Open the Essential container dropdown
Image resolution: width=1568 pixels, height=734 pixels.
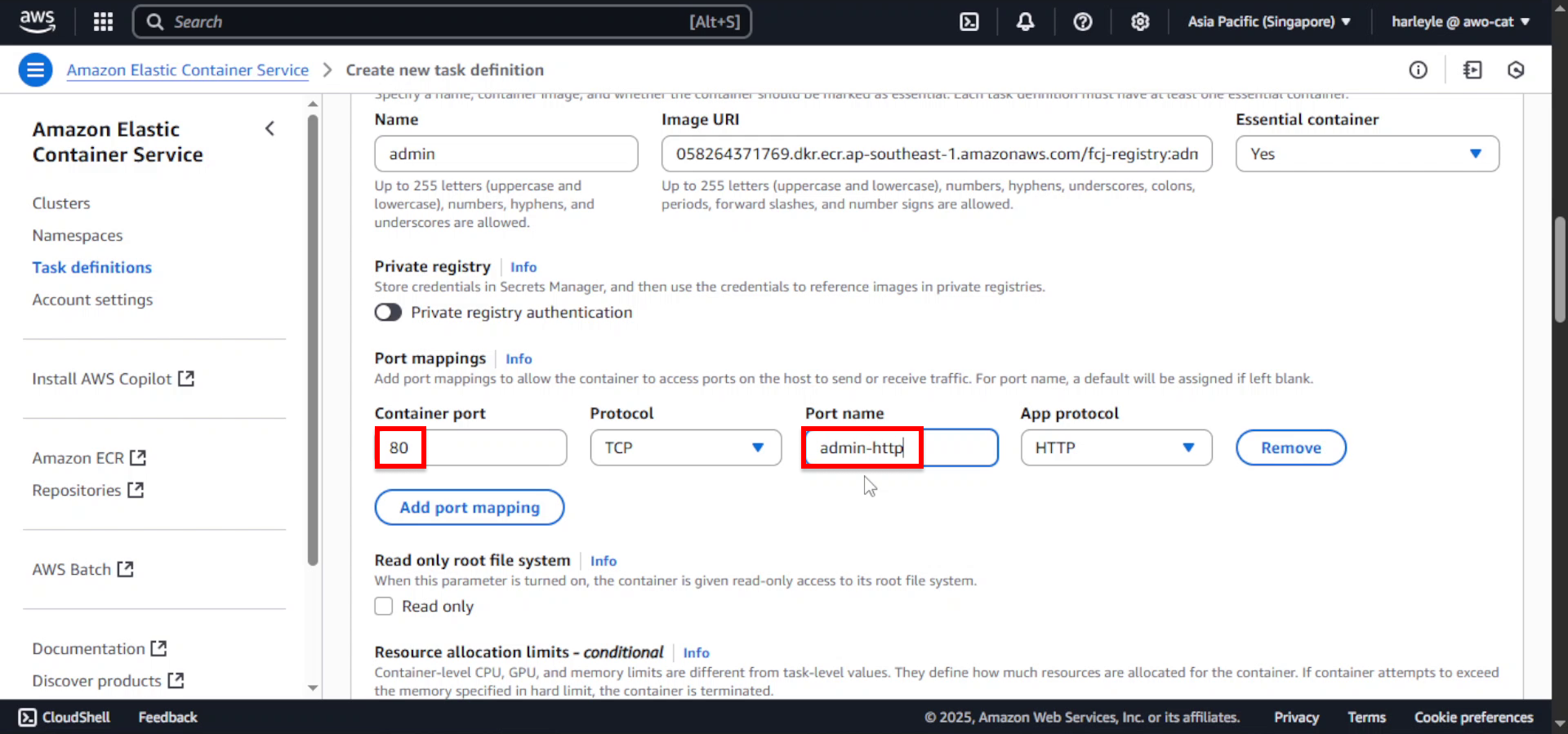pyautogui.click(x=1367, y=153)
